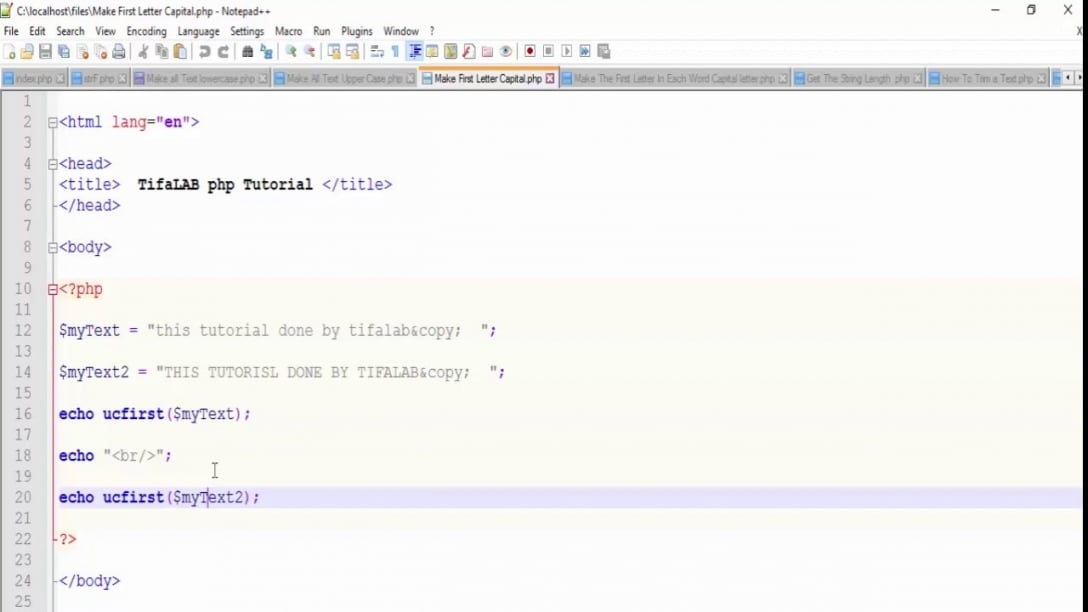
Task: Redo the last undone edit
Action: click(x=223, y=51)
